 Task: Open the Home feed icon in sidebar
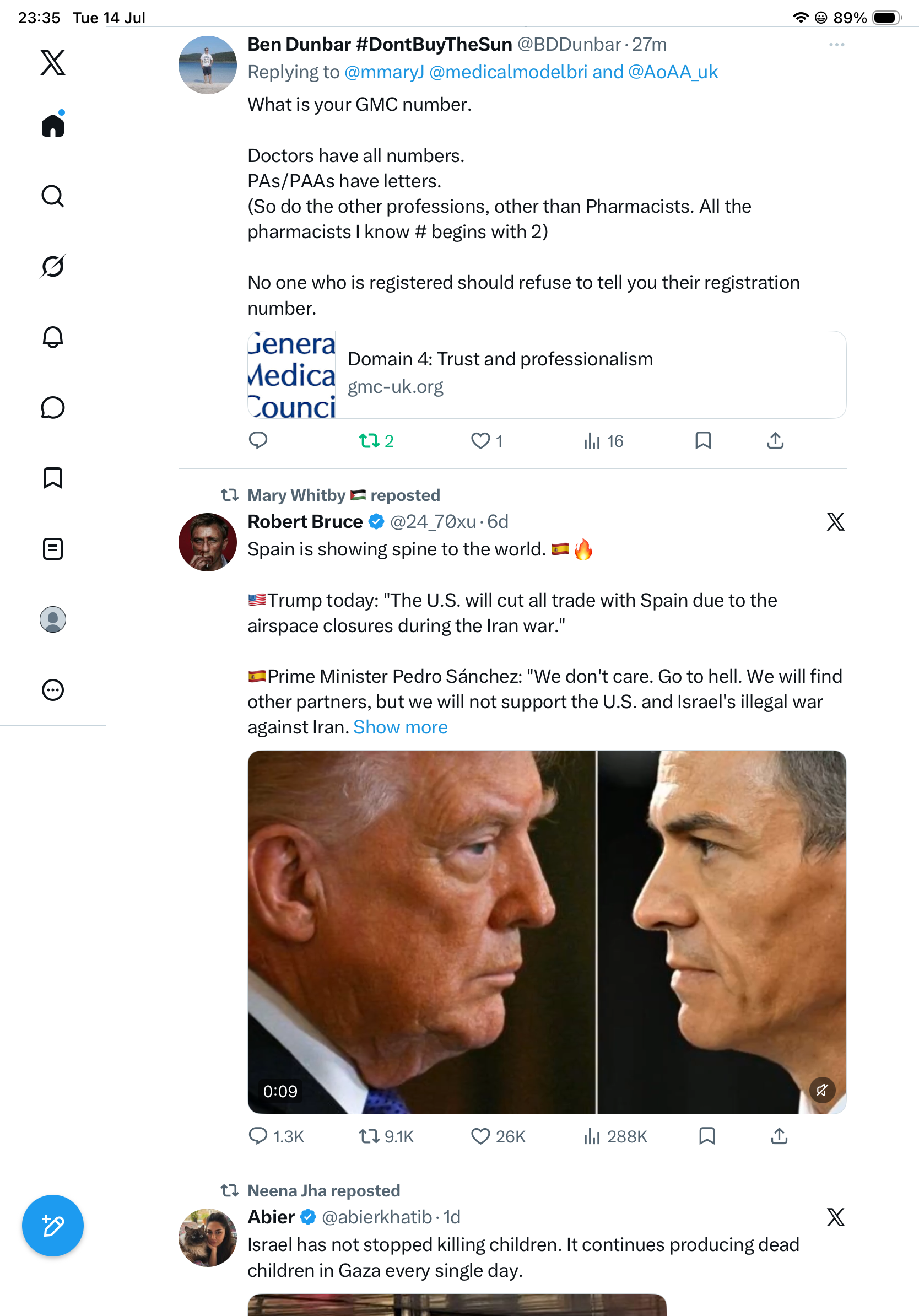pyautogui.click(x=53, y=125)
